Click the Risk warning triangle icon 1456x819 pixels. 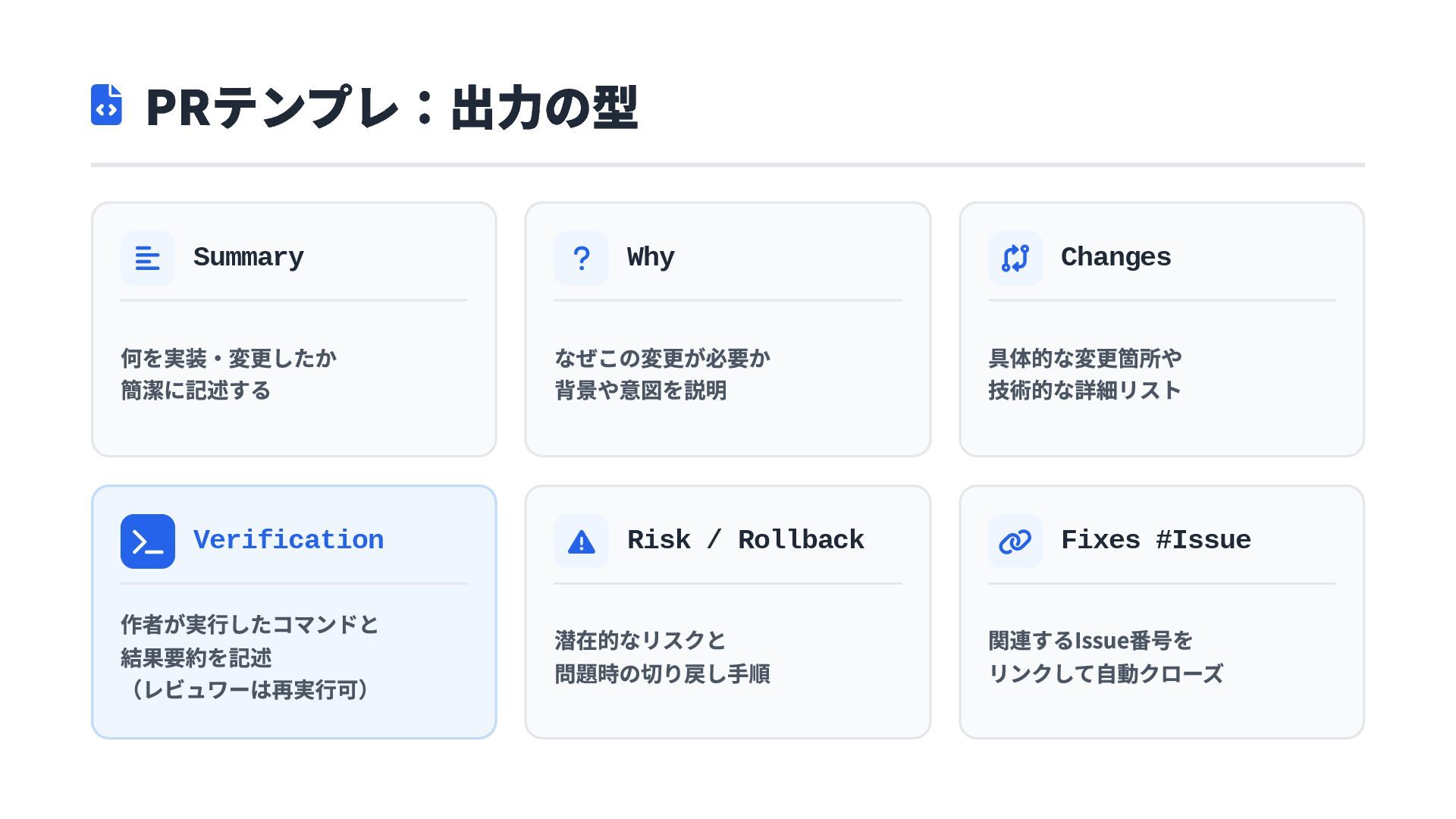tap(581, 541)
